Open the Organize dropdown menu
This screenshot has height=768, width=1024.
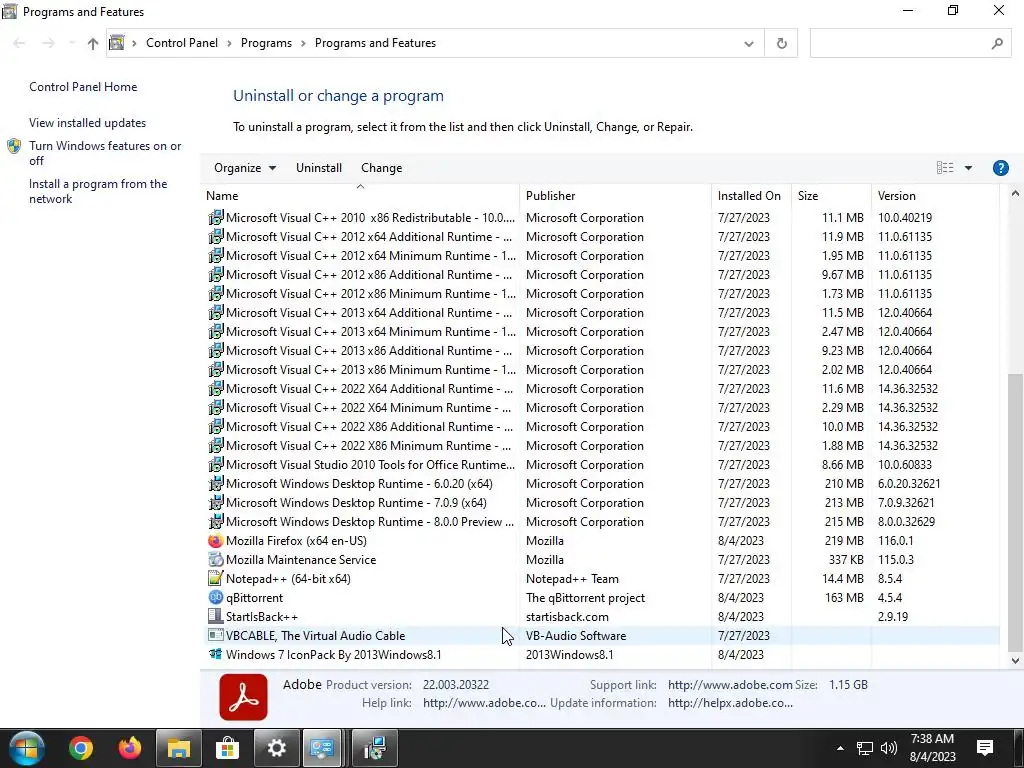click(x=245, y=168)
